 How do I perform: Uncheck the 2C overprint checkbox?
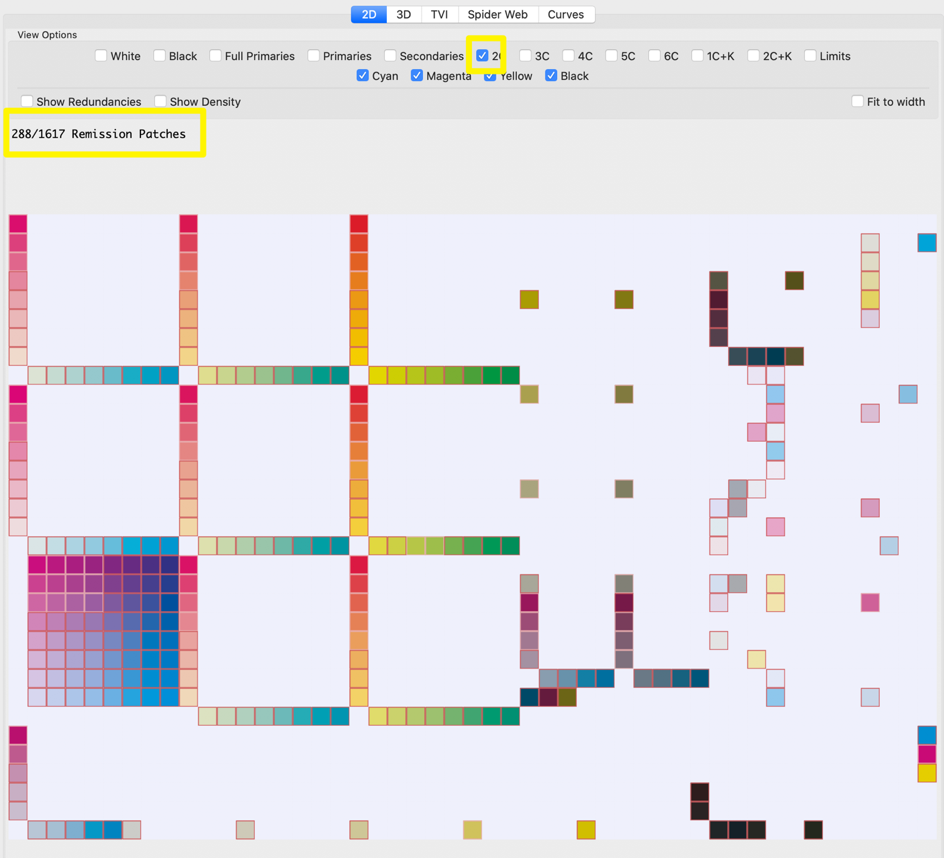coord(482,56)
